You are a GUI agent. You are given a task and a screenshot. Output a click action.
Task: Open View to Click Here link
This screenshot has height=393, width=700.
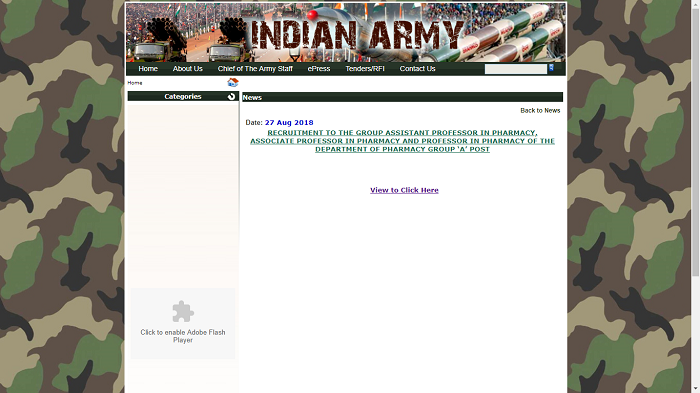coord(404,190)
